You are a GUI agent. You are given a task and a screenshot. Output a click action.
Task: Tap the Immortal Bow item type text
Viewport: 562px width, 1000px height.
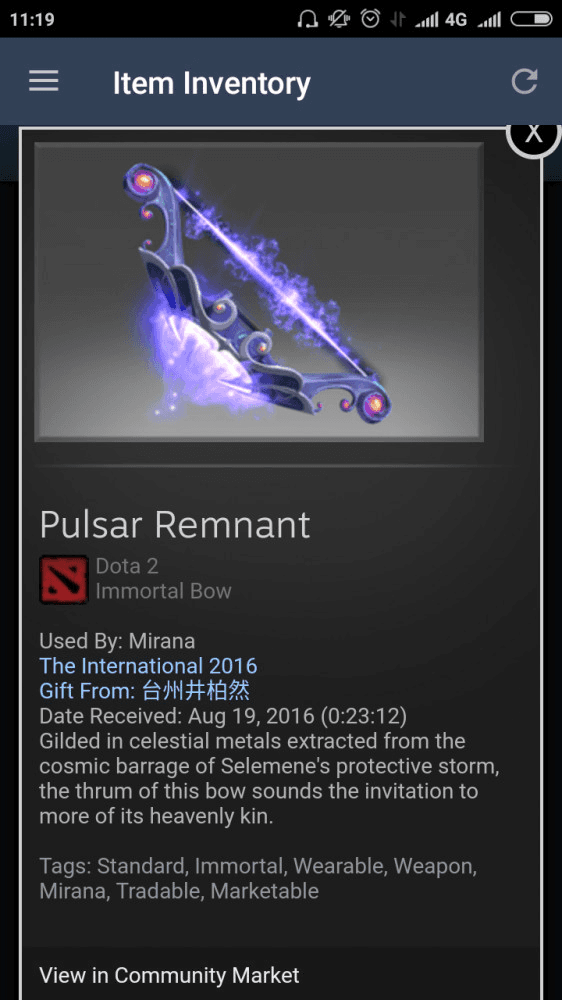(x=163, y=591)
